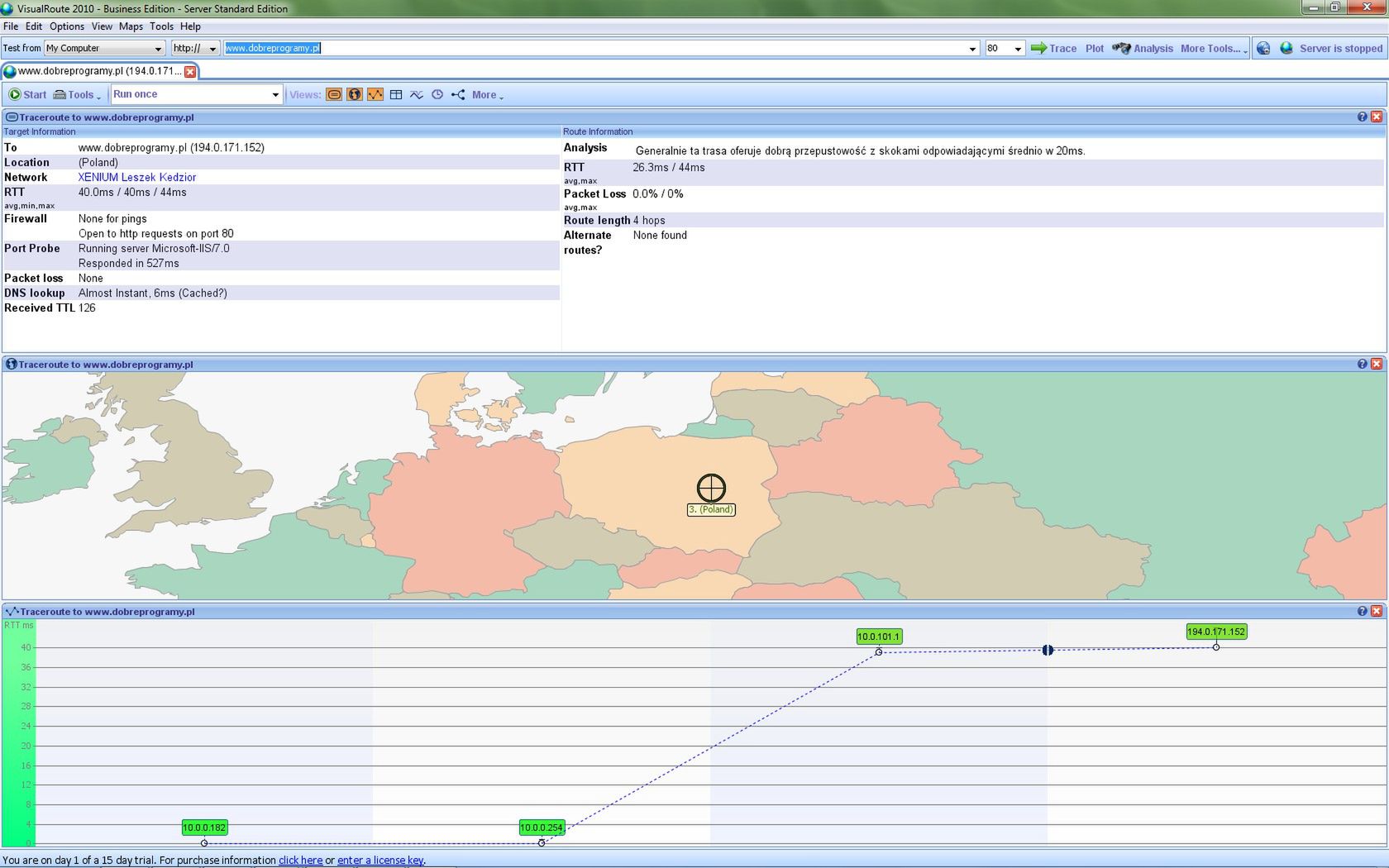Screen dimensions: 1389x868
Task: Select the 10.0.0.182 hop label
Action: (x=204, y=827)
